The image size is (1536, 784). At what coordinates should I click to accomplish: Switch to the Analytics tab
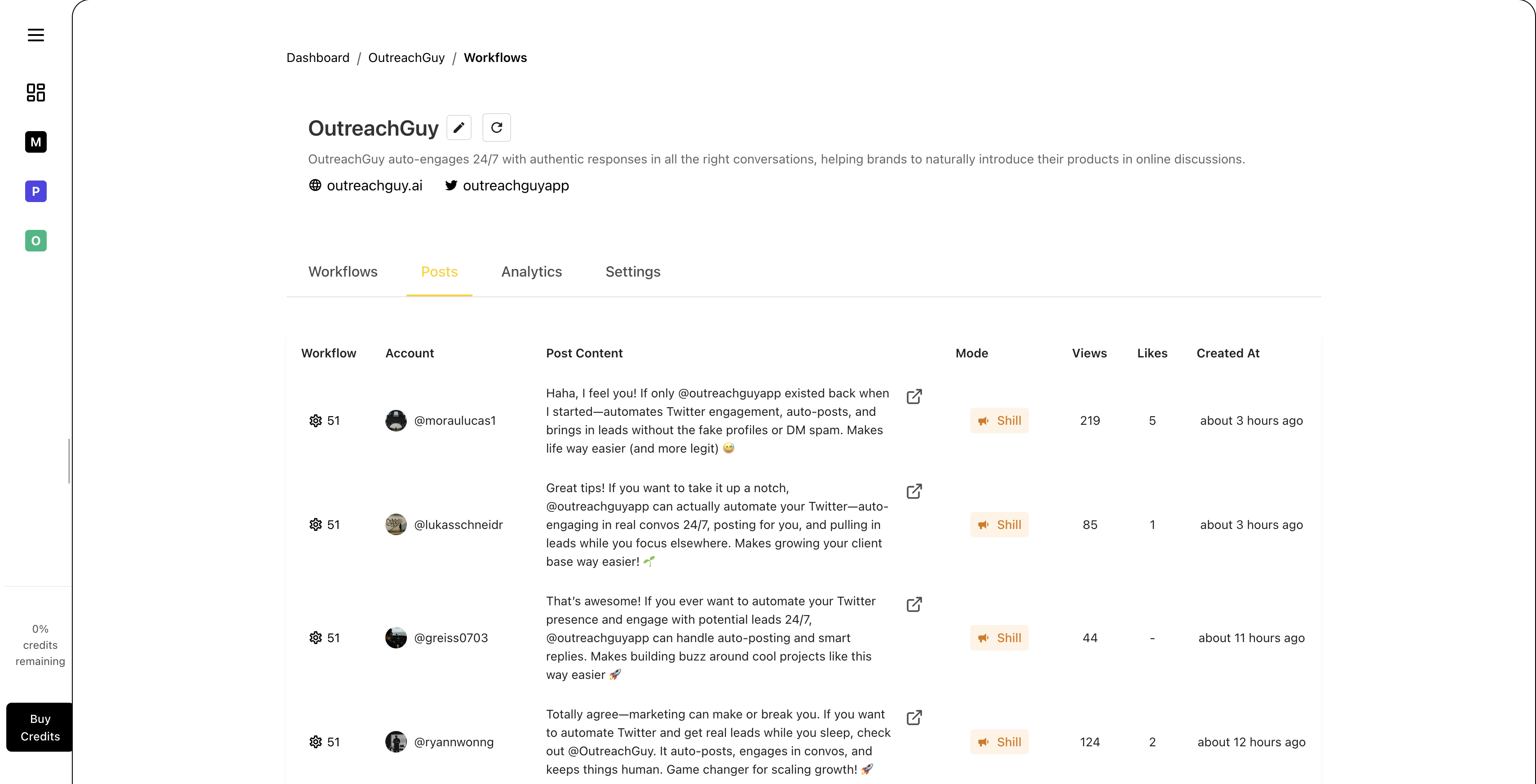pos(531,271)
